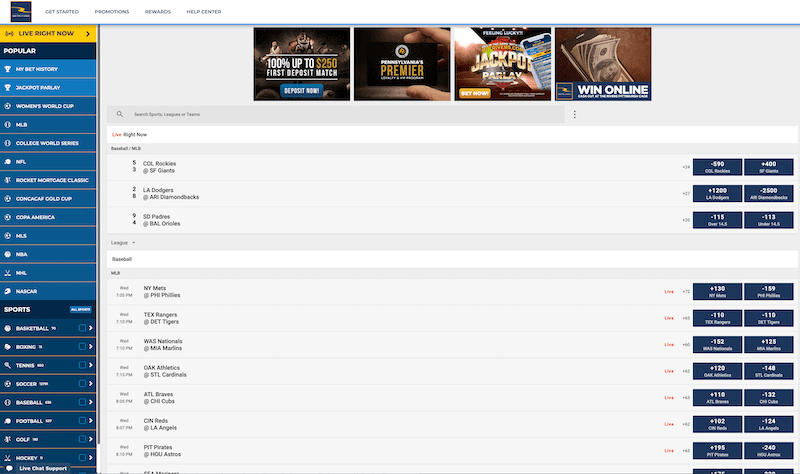This screenshot has width=800, height=474.
Task: Click the Concacaf Gold Cup icon
Action: [x=8, y=198]
